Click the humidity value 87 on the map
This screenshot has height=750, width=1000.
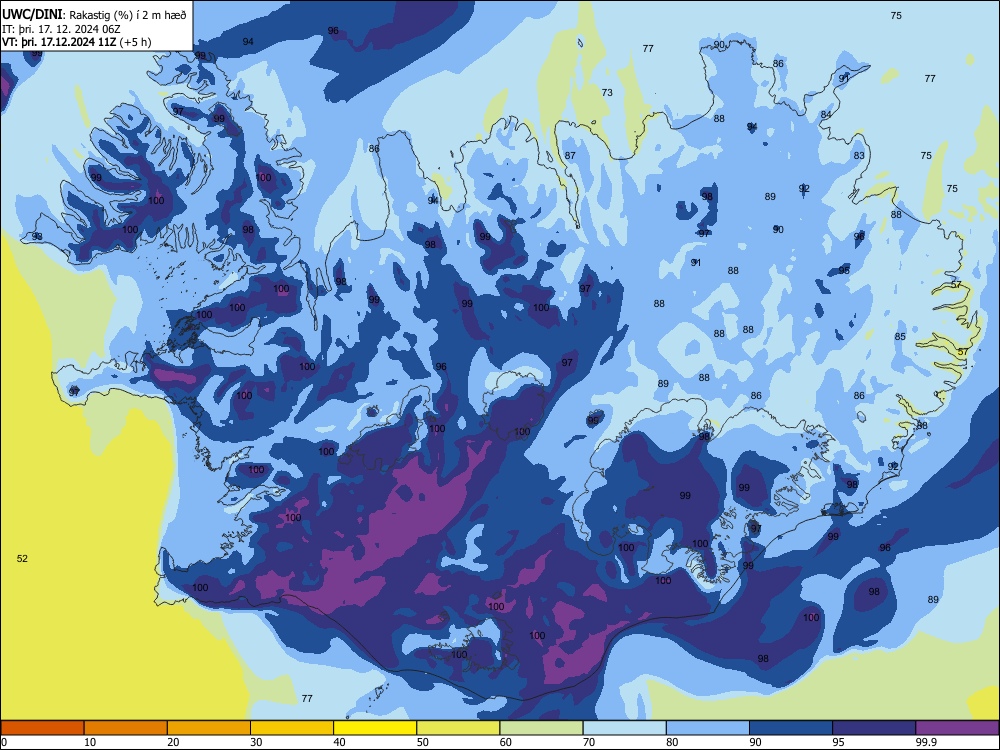[570, 156]
